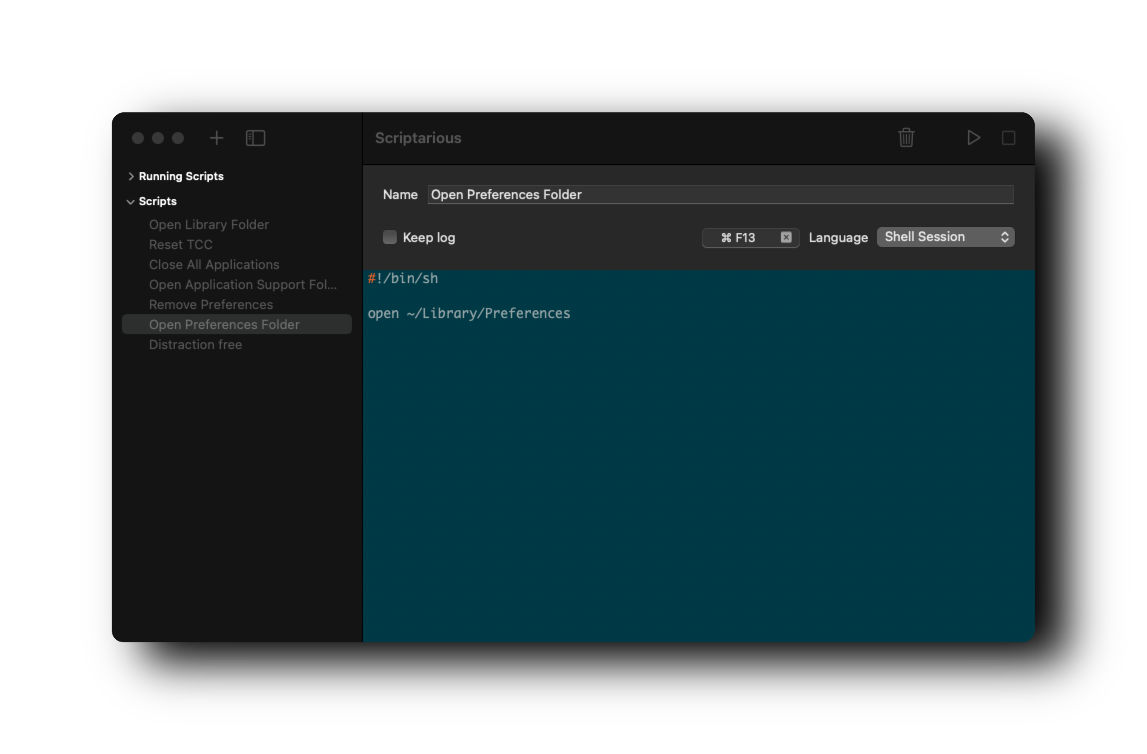
Task: Delete the current script using the trash icon
Action: coord(906,138)
